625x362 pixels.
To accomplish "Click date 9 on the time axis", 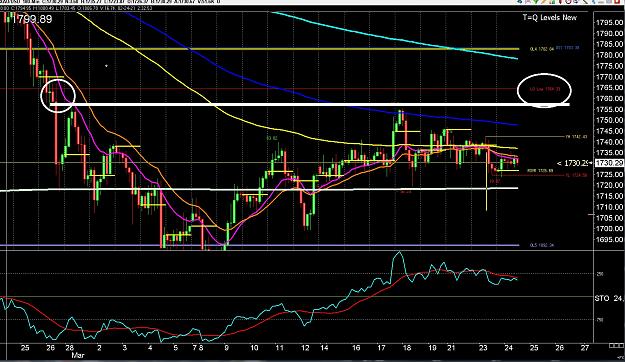I will (226, 348).
